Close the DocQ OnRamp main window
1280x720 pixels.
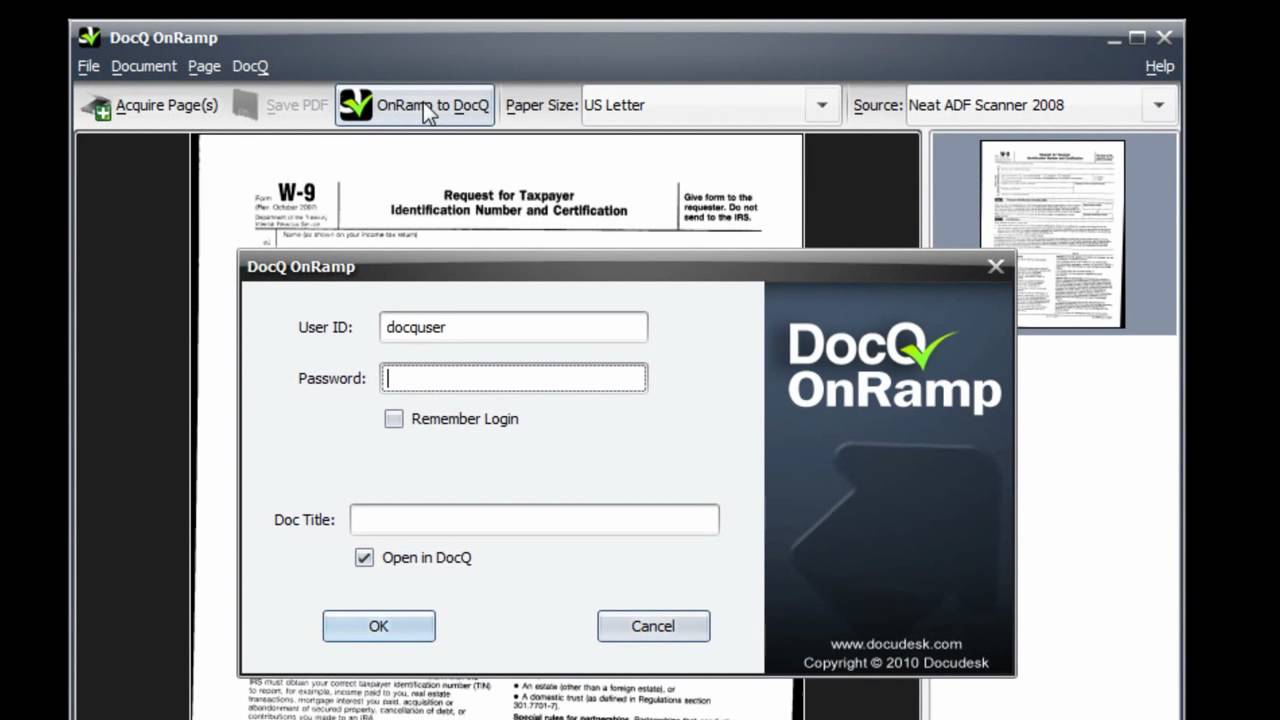[1164, 38]
